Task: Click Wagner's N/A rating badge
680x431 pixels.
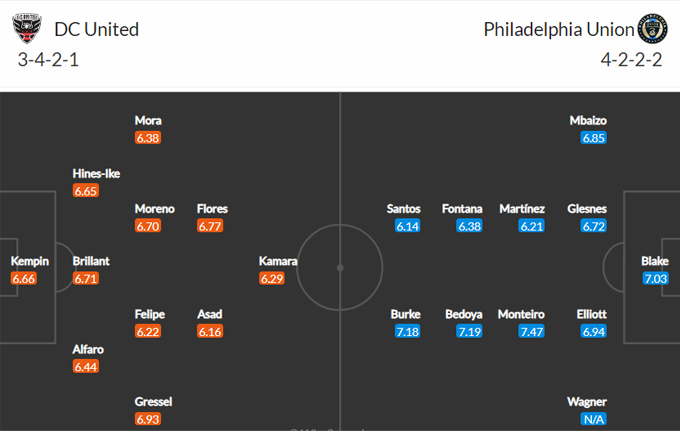Action: (594, 419)
